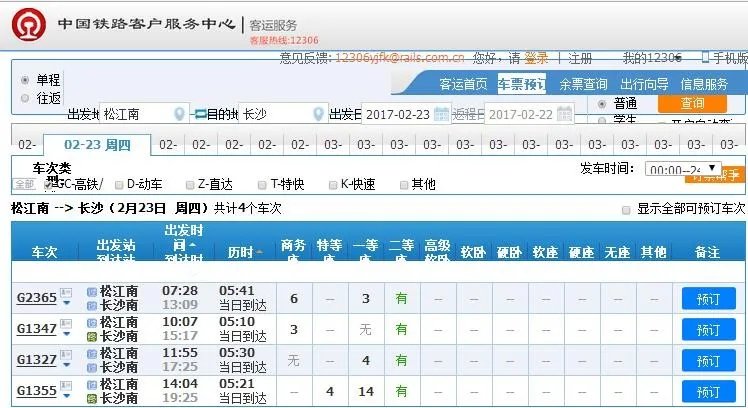Expand G1347 train details arrow
The height and width of the screenshot is (408, 748).
66,334
